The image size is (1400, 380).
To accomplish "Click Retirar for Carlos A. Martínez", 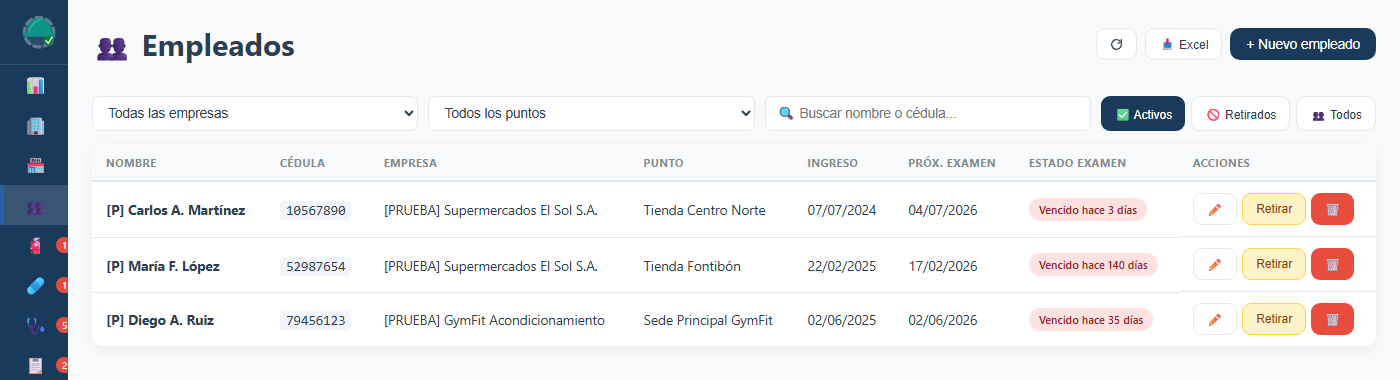I will [1274, 209].
